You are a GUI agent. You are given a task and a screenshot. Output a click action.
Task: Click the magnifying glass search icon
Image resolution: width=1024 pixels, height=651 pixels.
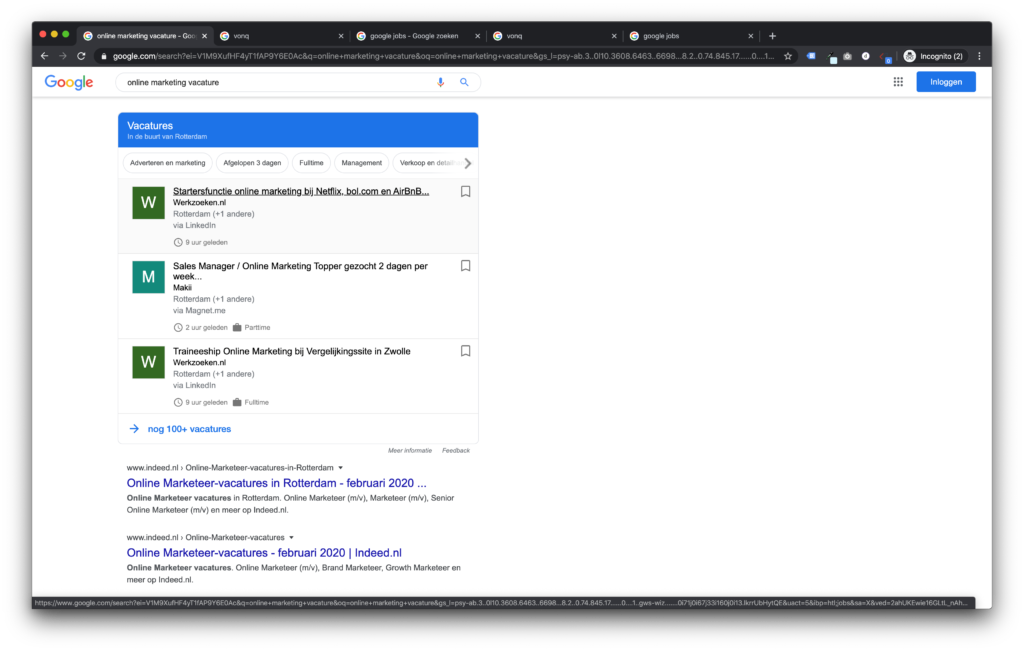(464, 82)
